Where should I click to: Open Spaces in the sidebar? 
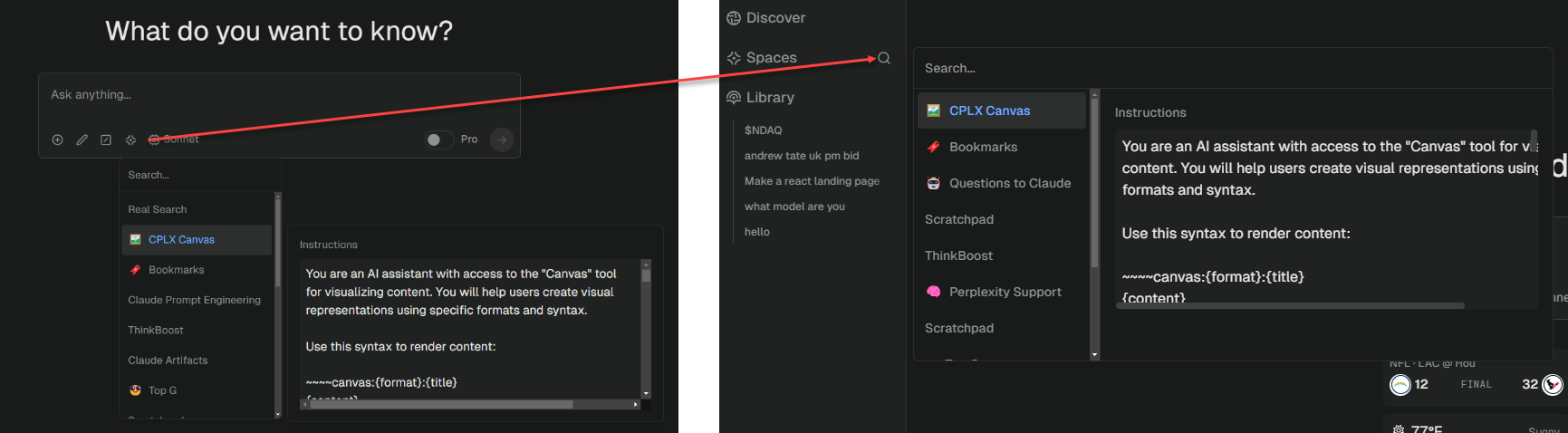pos(763,58)
